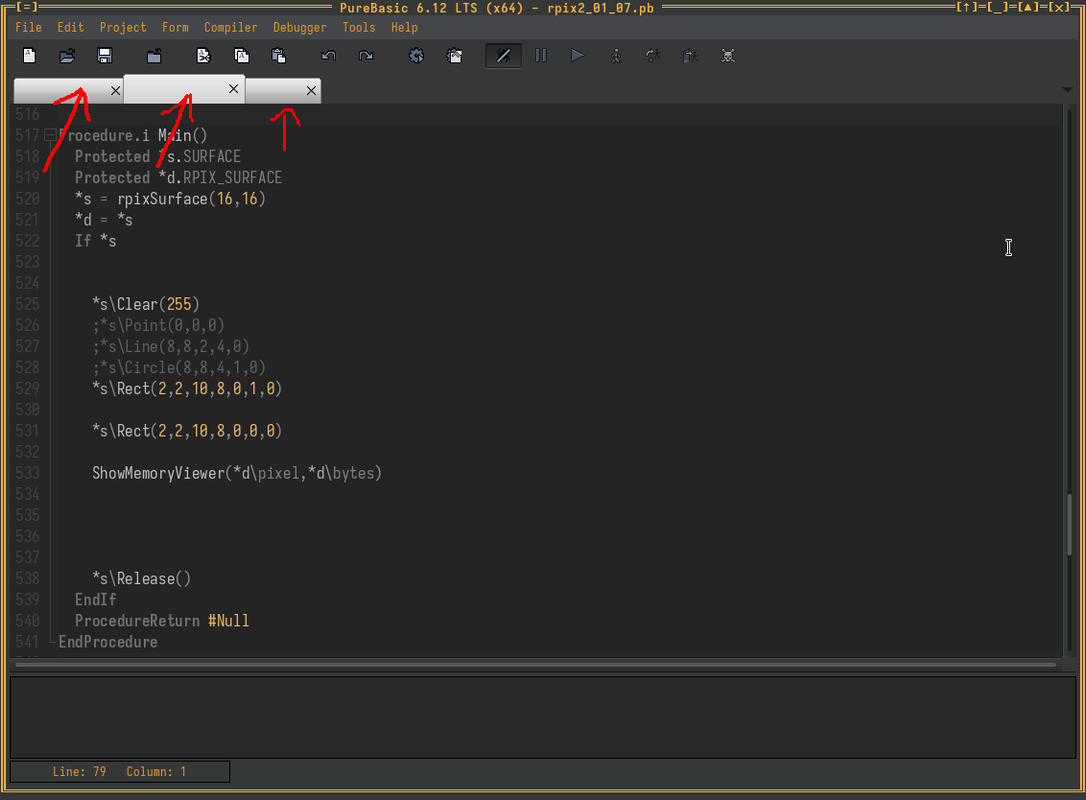1086x800 pixels.
Task: Click the debugger Step icon
Action: [x=616, y=56]
